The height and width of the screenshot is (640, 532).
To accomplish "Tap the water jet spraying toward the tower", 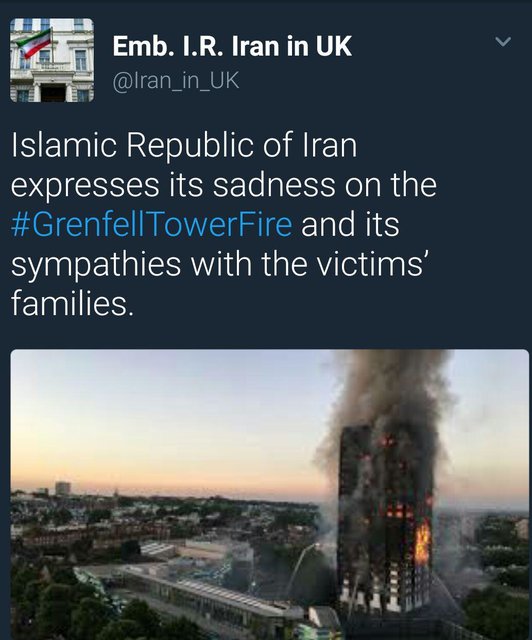I will point(301,567).
